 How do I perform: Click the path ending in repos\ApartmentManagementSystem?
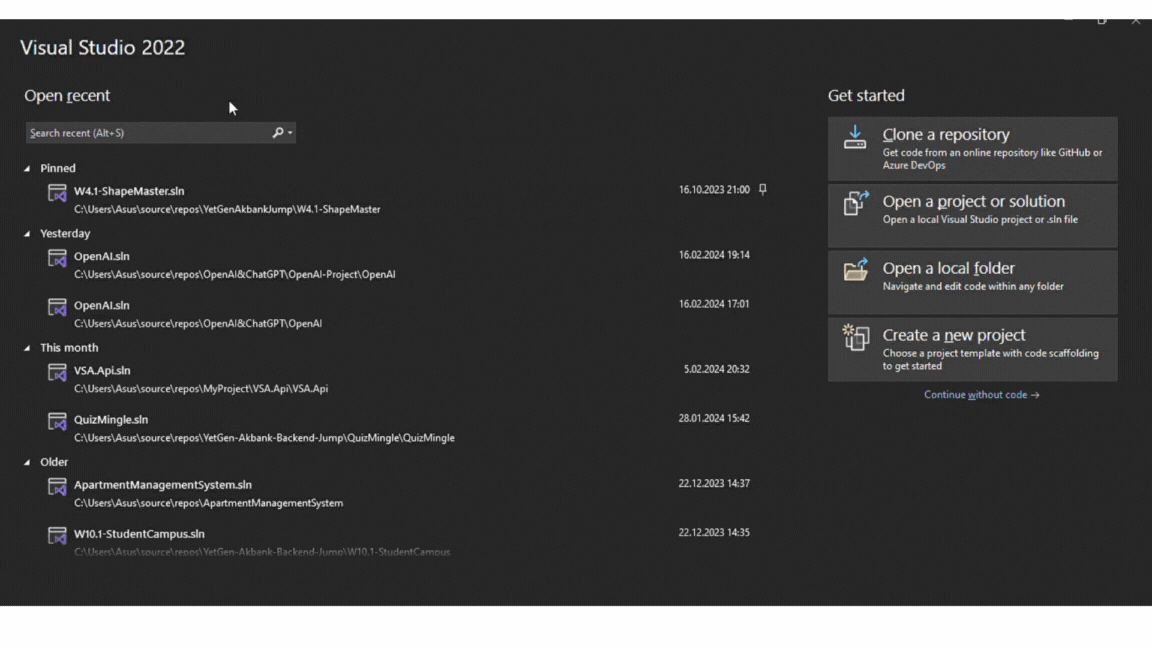click(x=208, y=503)
